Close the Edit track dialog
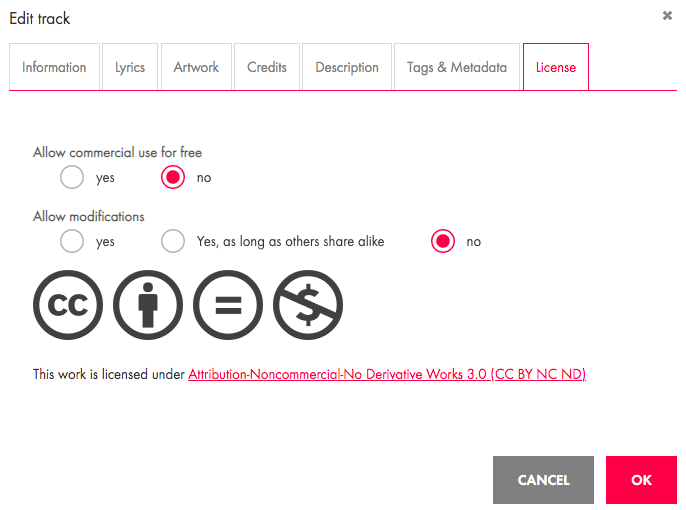Screen dimensions: 686x510 click(x=667, y=16)
